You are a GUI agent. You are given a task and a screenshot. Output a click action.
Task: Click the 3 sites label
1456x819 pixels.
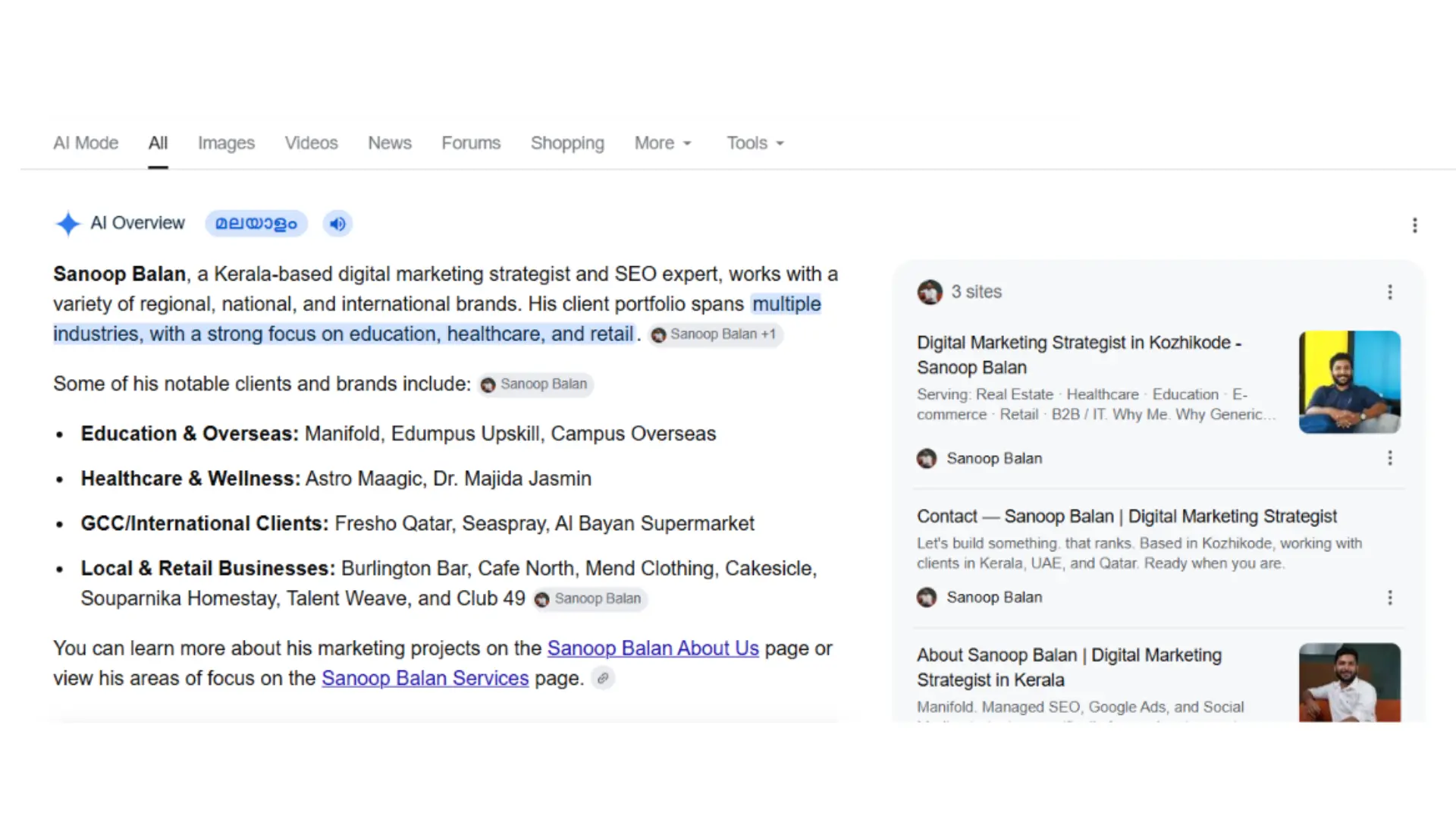(x=977, y=292)
